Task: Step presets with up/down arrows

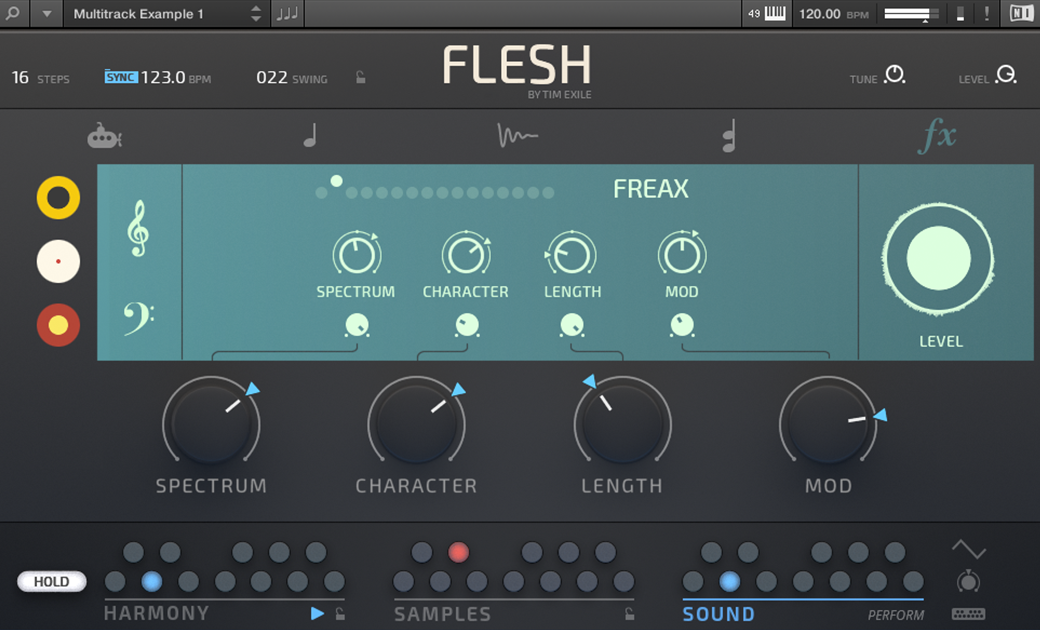Action: 256,14
